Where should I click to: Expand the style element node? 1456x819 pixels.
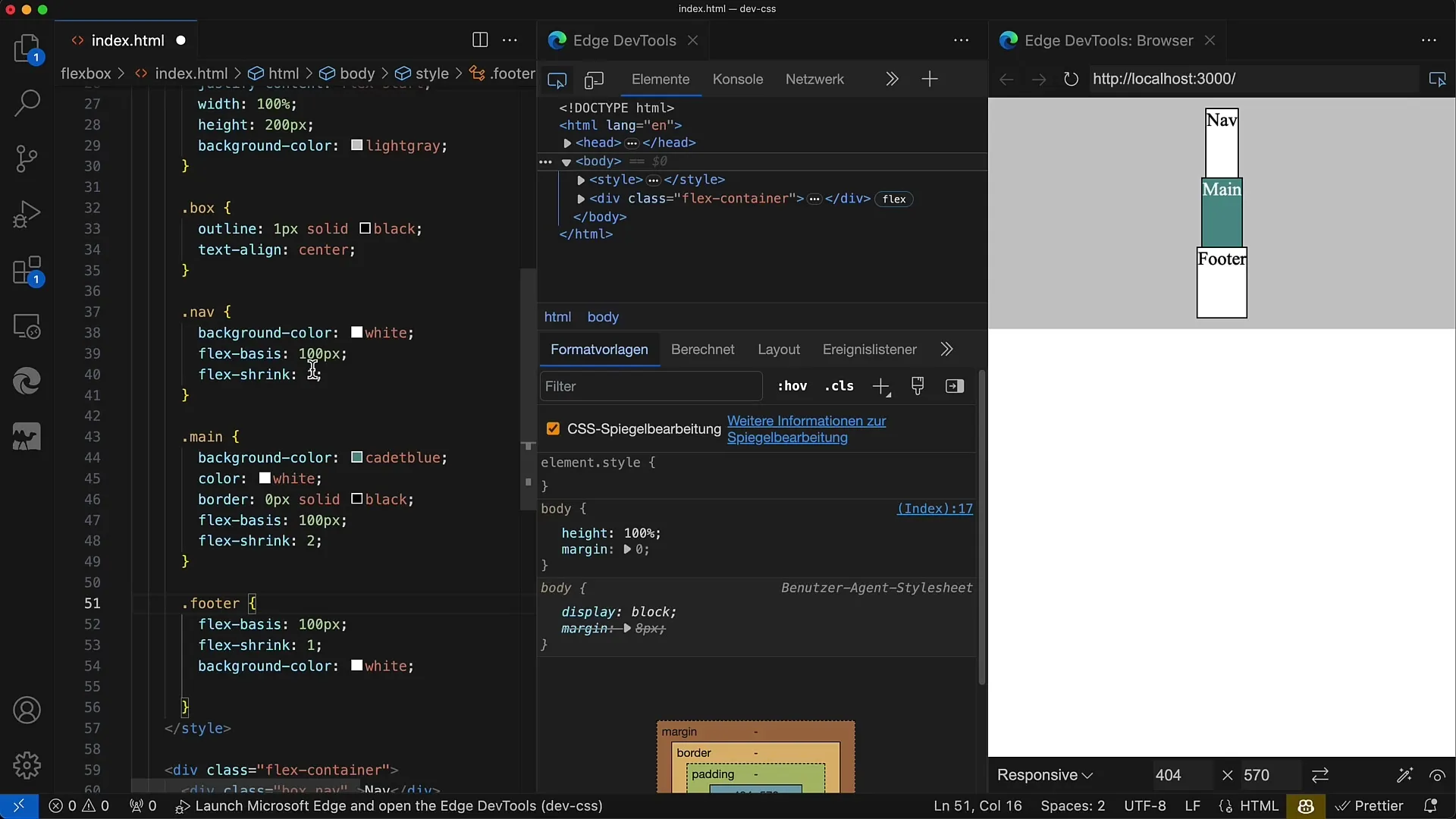point(581,180)
